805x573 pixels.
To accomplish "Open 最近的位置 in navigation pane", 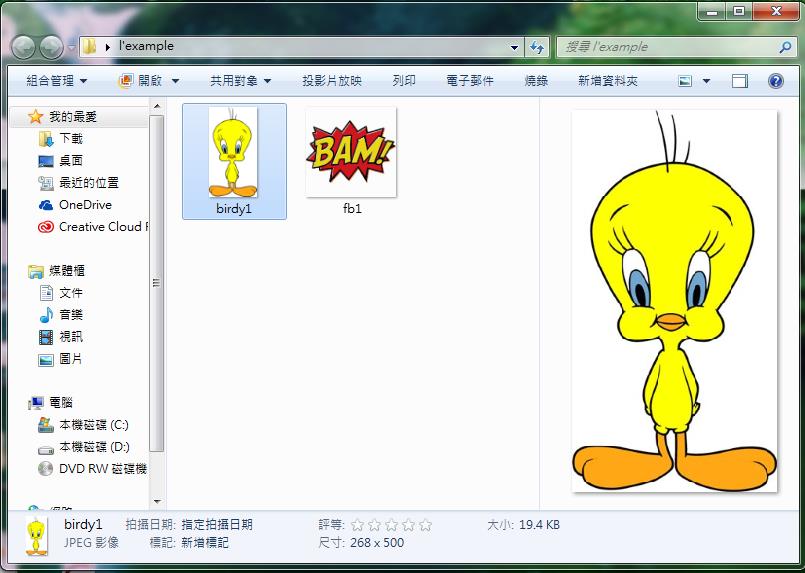I will tap(79, 183).
